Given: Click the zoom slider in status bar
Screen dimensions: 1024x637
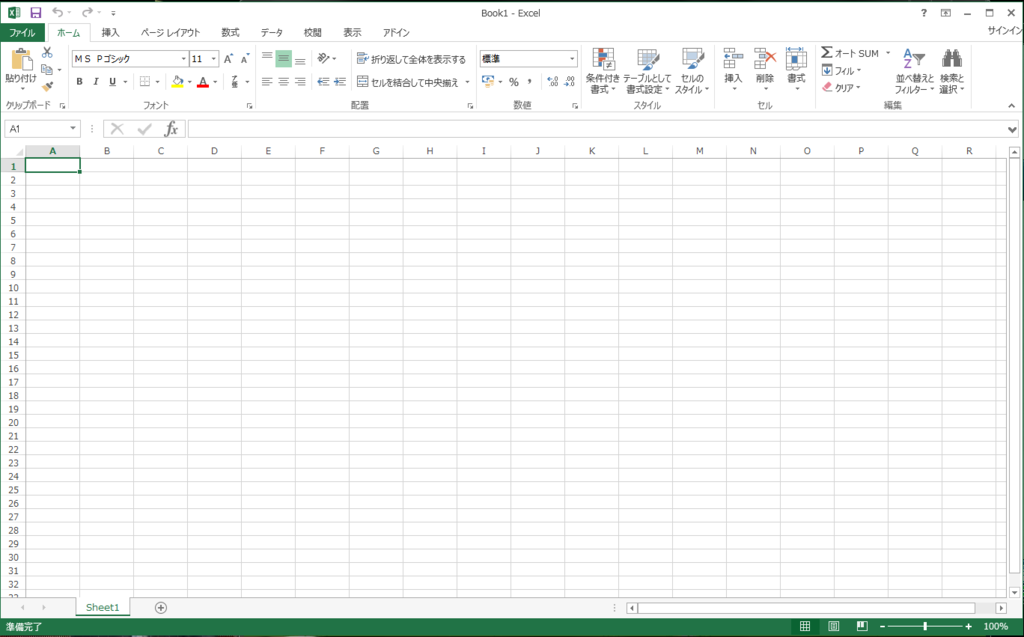Looking at the screenshot, I should click(x=925, y=626).
